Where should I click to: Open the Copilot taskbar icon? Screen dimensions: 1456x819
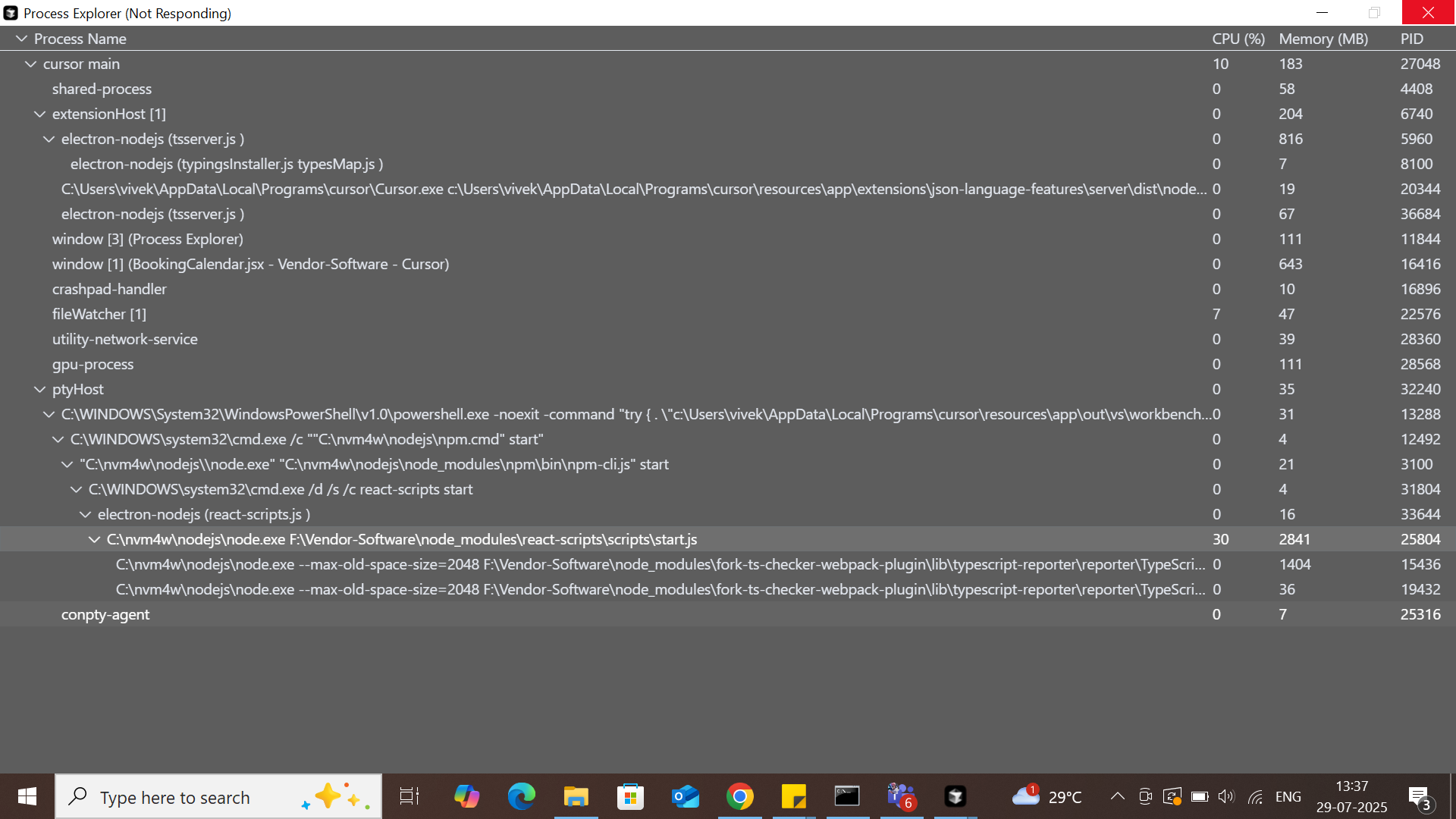tap(466, 796)
